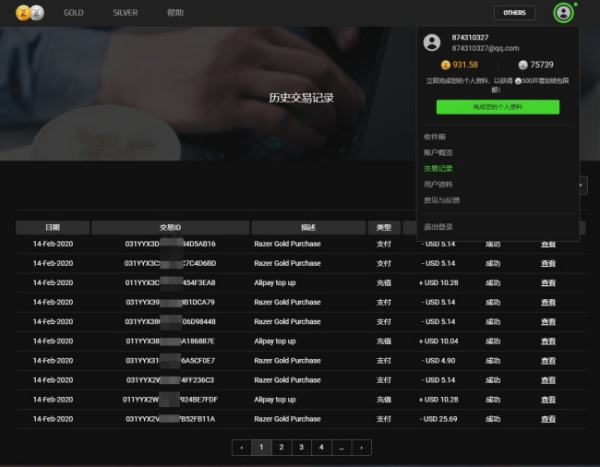
Task: Click 查看 for transaction ending B52FB11A
Action: 548,420
